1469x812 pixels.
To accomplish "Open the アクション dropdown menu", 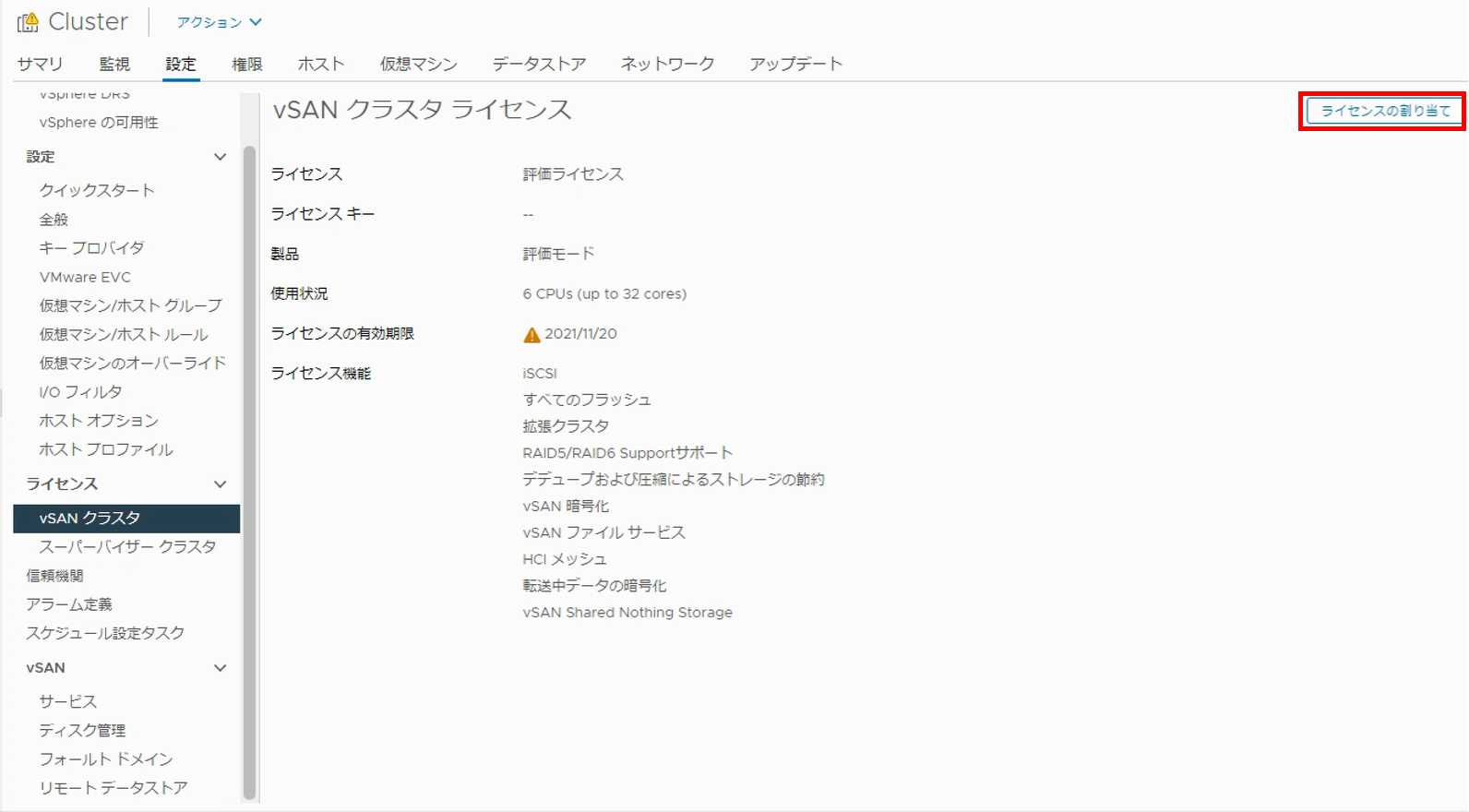I will [x=220, y=22].
